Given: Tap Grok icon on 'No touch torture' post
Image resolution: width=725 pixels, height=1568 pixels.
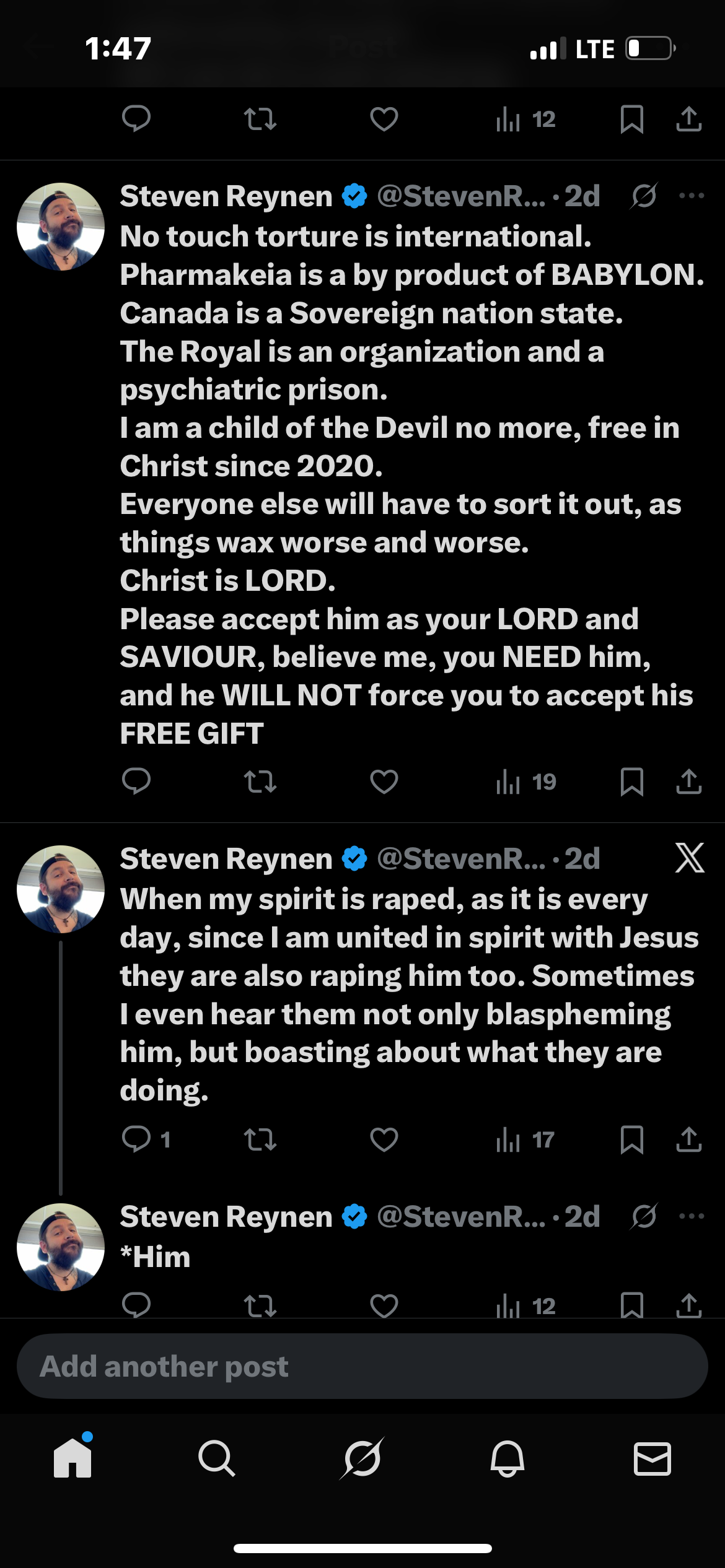Looking at the screenshot, I should pos(644,196).
